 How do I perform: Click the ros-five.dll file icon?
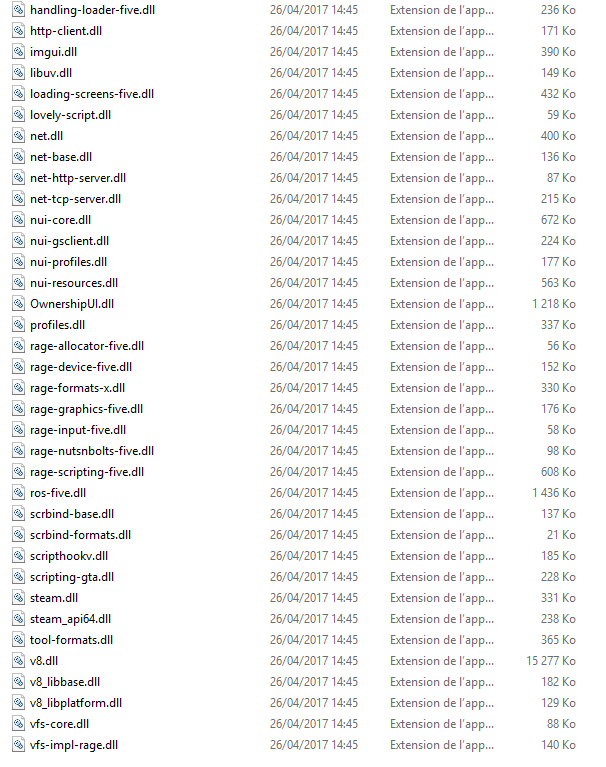coord(18,493)
